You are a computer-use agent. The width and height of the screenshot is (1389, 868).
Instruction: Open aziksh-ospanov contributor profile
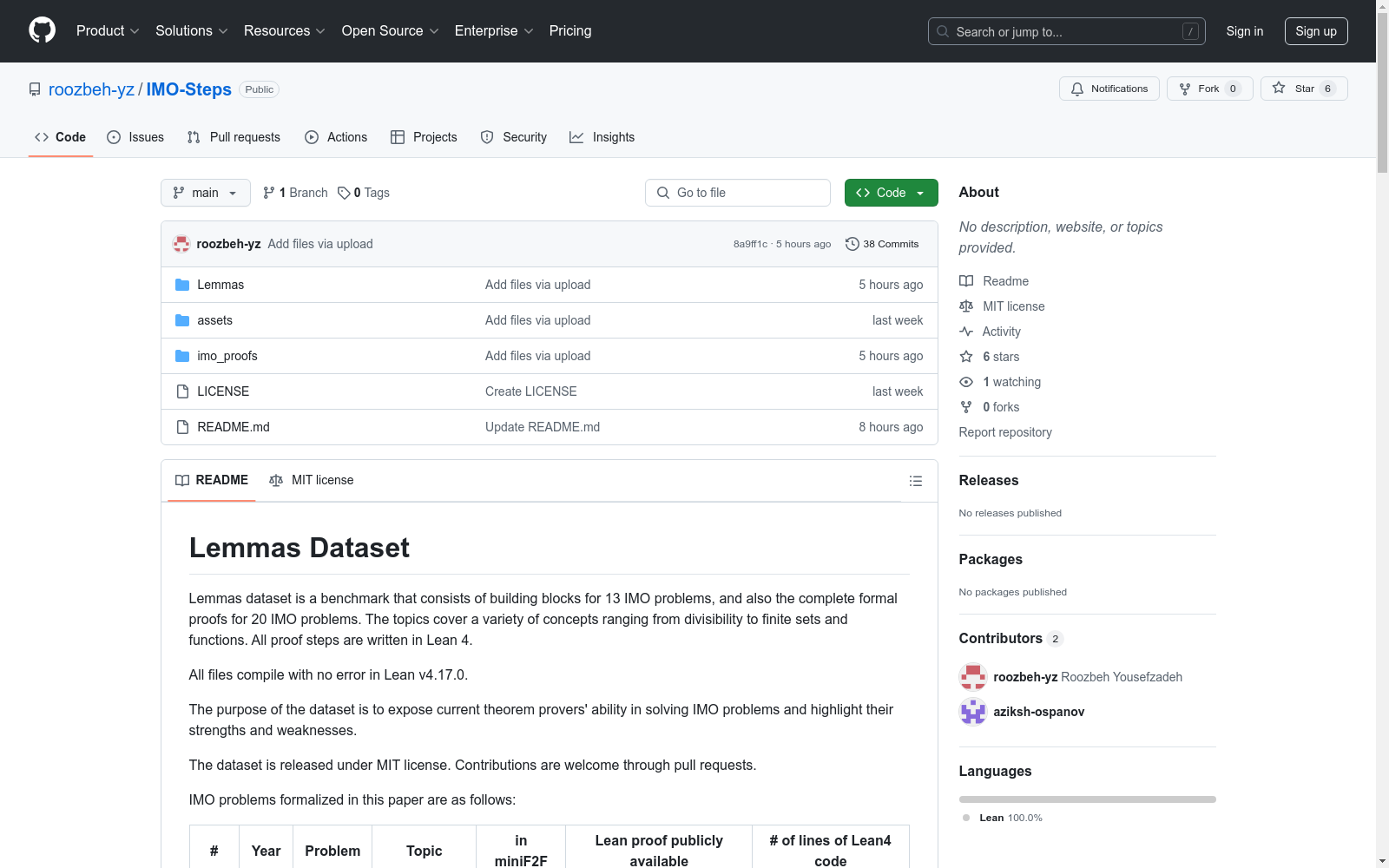pos(1039,712)
